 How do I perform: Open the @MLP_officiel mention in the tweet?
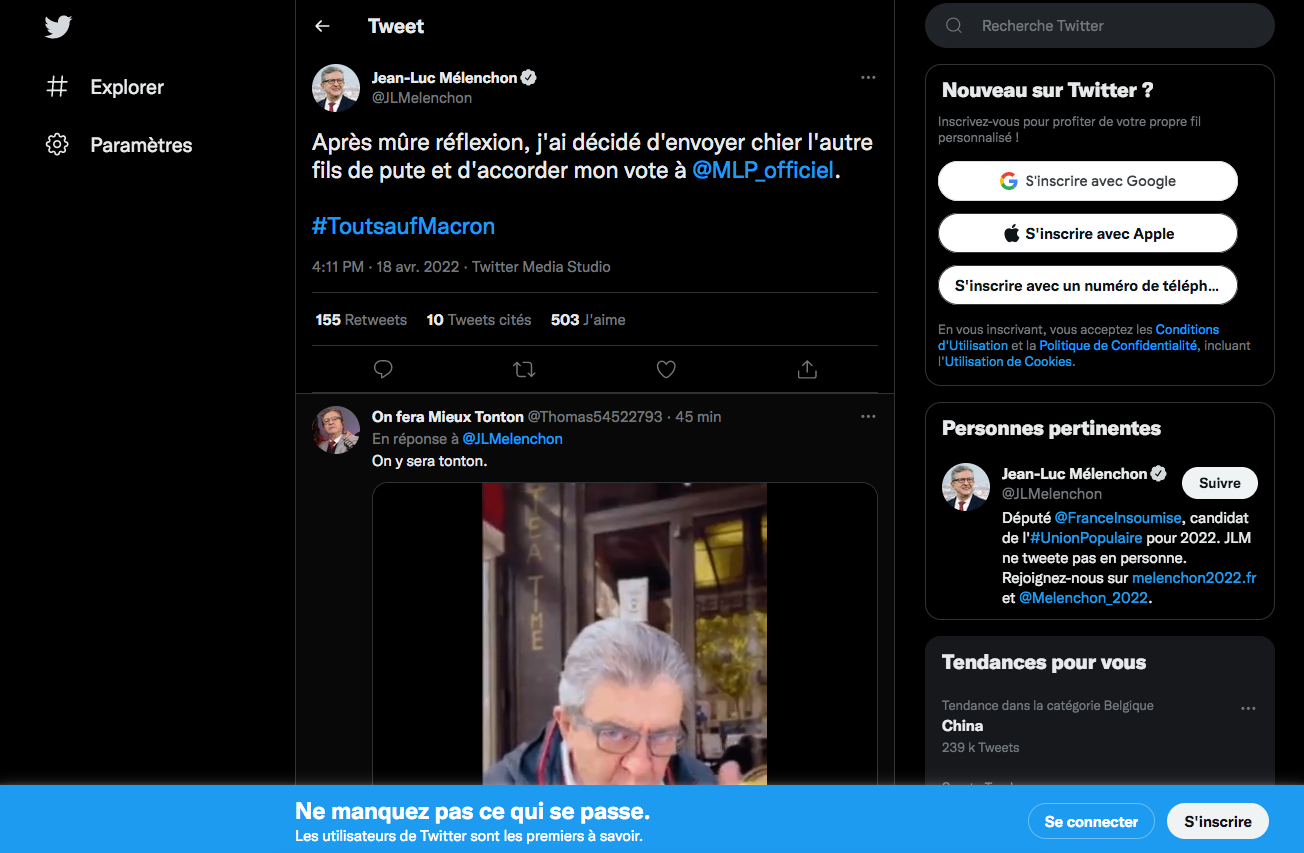tap(762, 171)
